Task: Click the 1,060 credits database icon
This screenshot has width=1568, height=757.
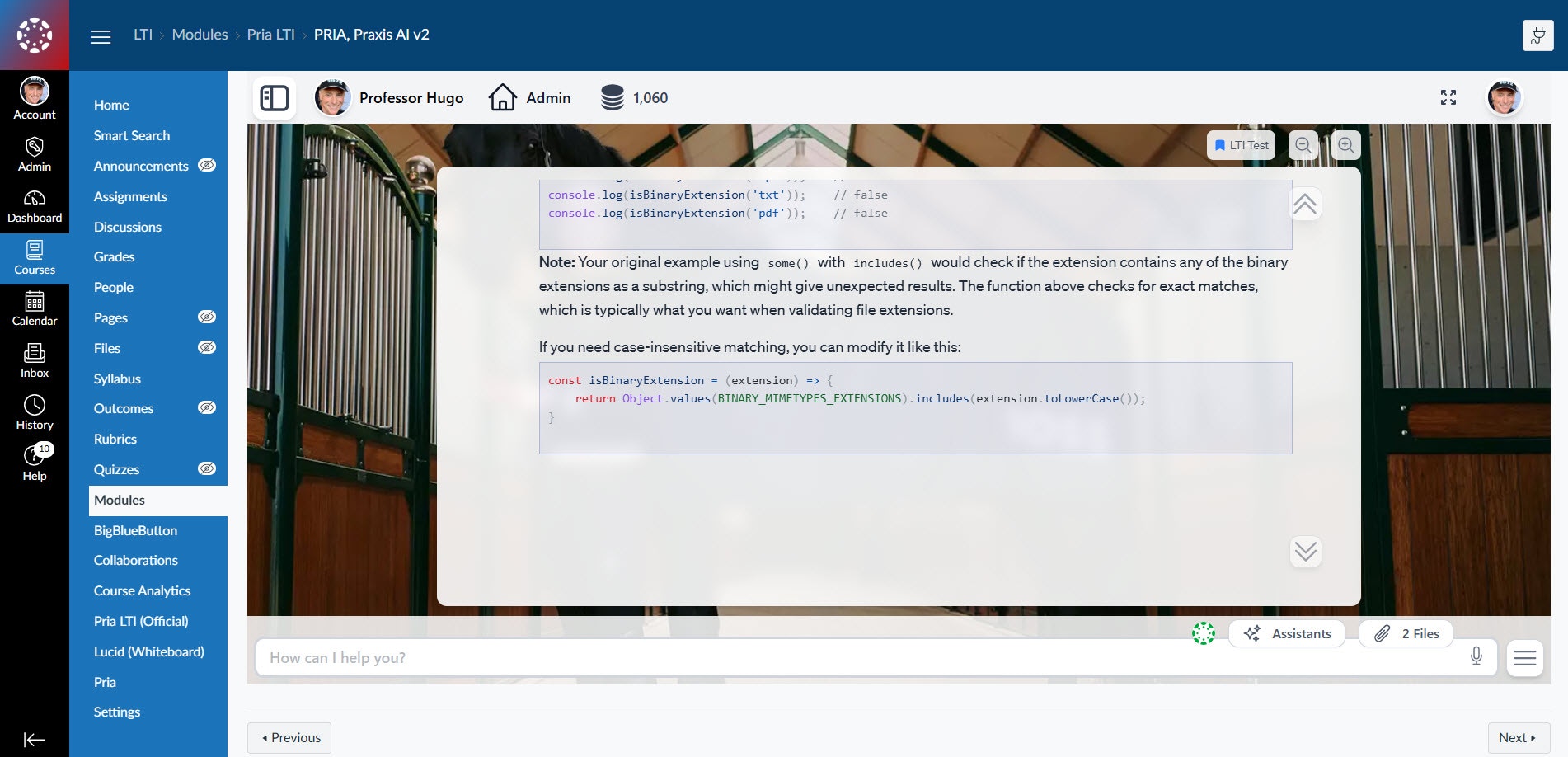Action: [613, 98]
